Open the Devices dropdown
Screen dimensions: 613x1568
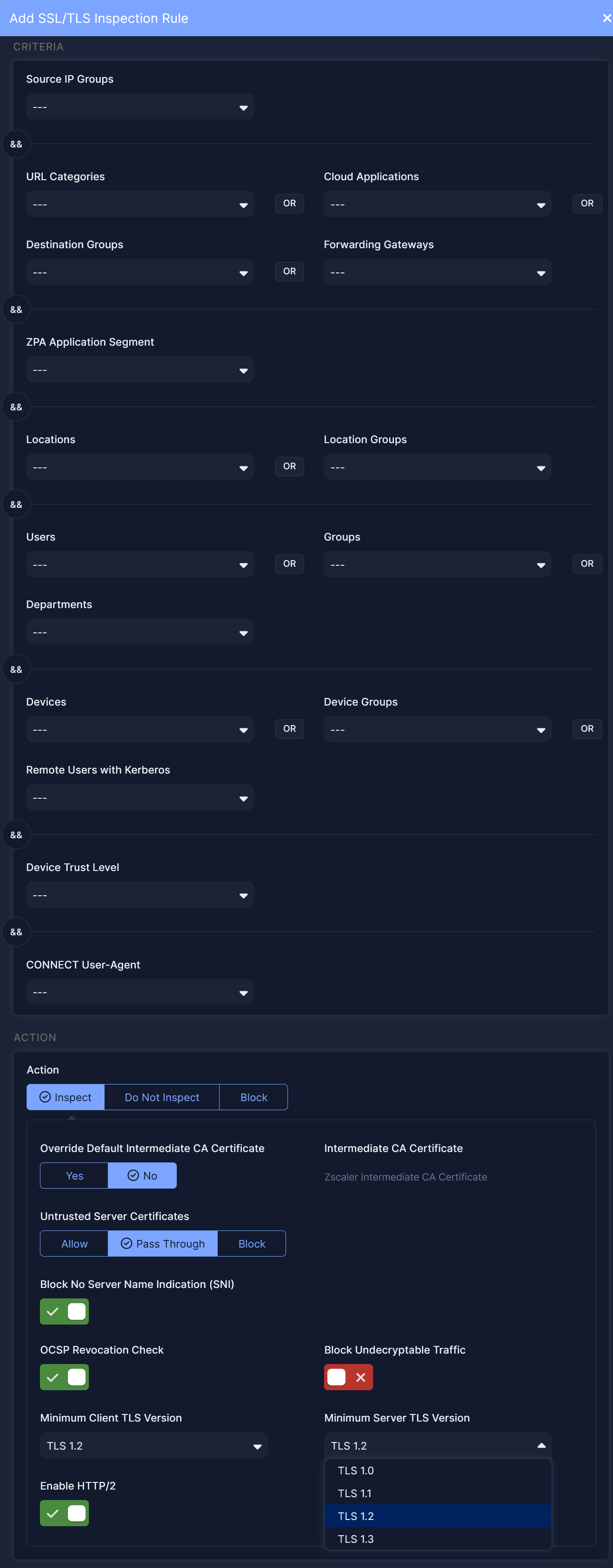pyautogui.click(x=140, y=729)
